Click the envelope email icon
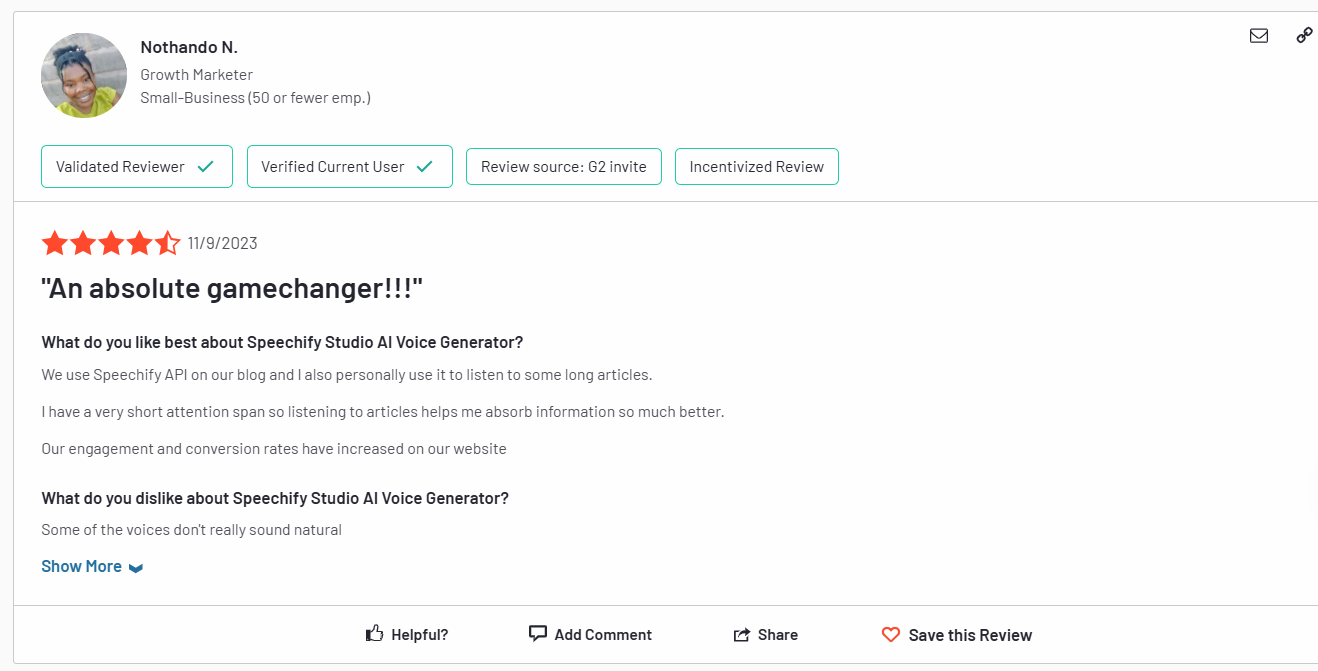This screenshot has height=671, width=1318. [1259, 36]
